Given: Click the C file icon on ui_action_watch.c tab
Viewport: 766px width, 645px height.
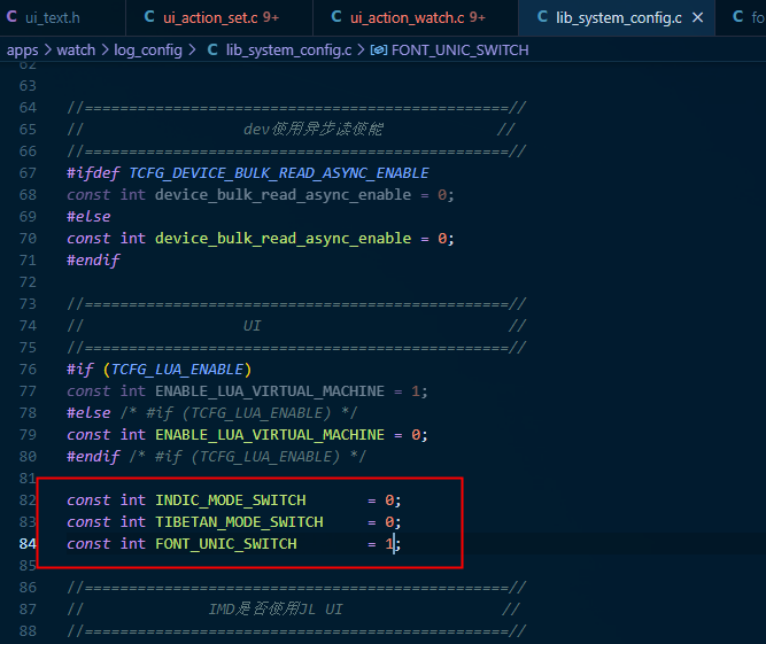Looking at the screenshot, I should [x=336, y=17].
